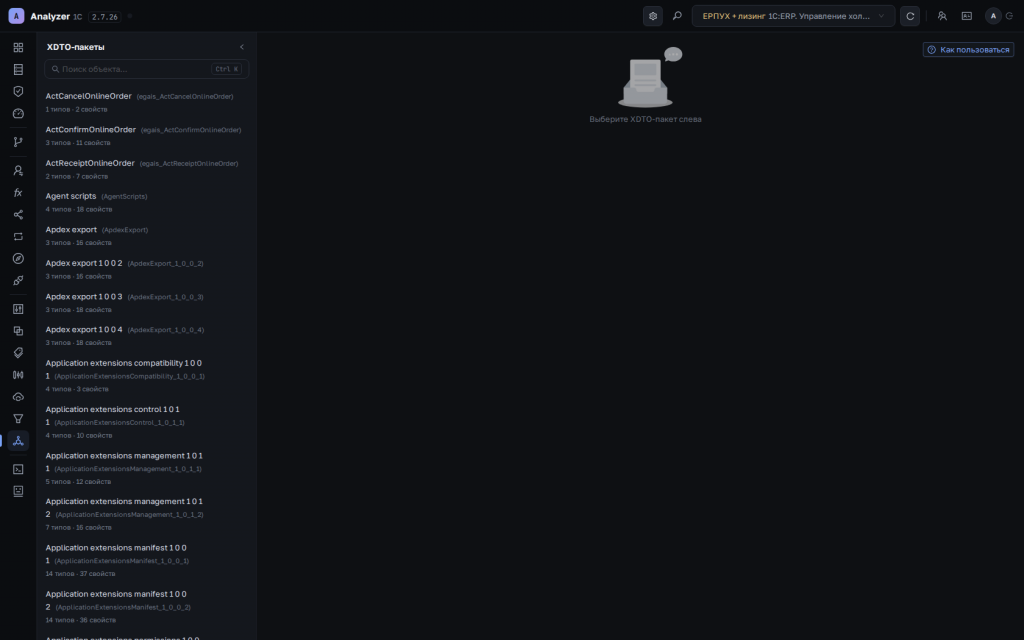Click the funnel filter icon in the sidebar
Viewport: 1024px width, 640px height.
click(18, 419)
